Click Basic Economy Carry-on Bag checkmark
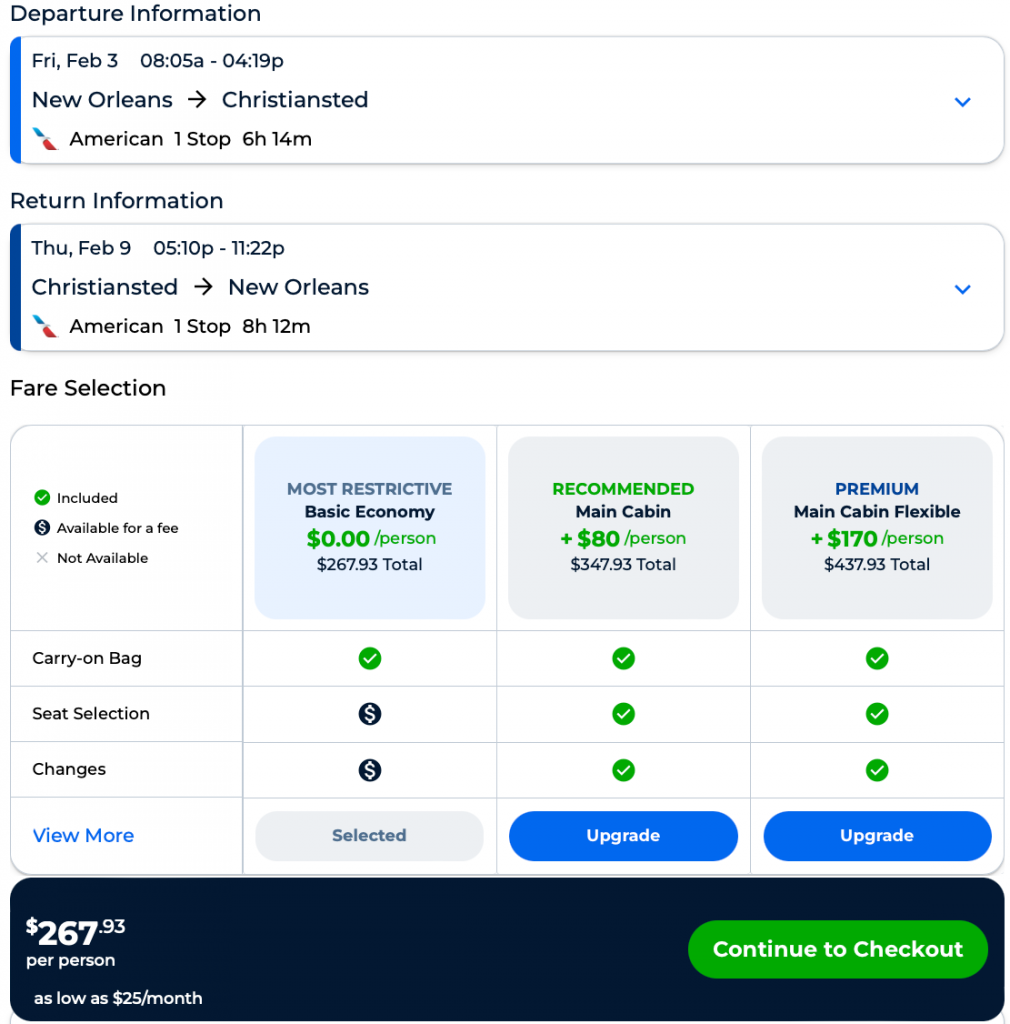Viewport: 1010px width, 1024px height. tap(370, 658)
